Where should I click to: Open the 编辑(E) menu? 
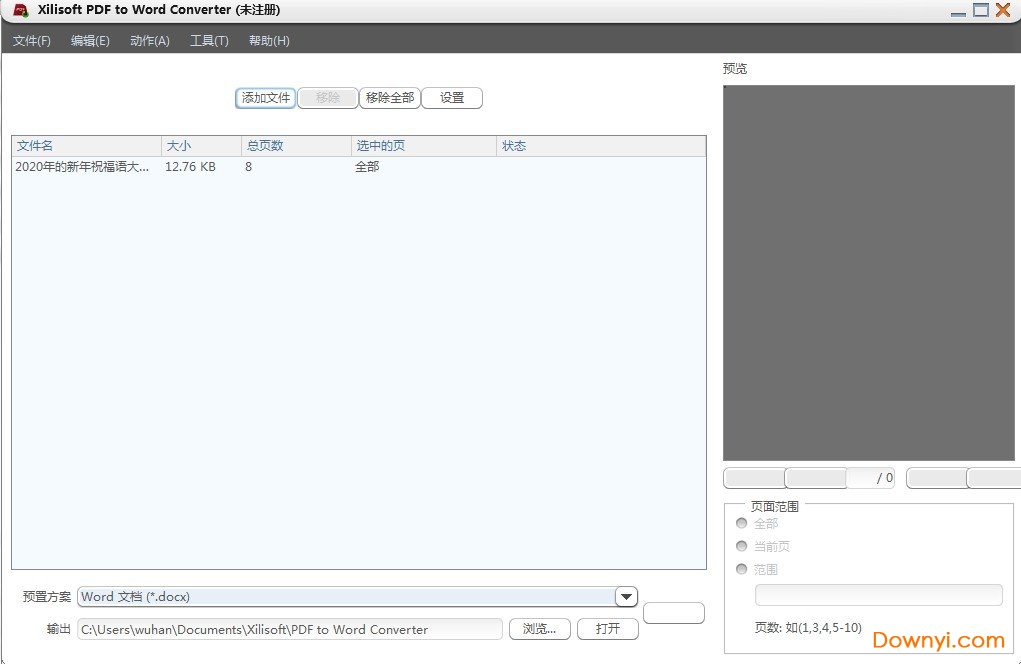click(90, 41)
